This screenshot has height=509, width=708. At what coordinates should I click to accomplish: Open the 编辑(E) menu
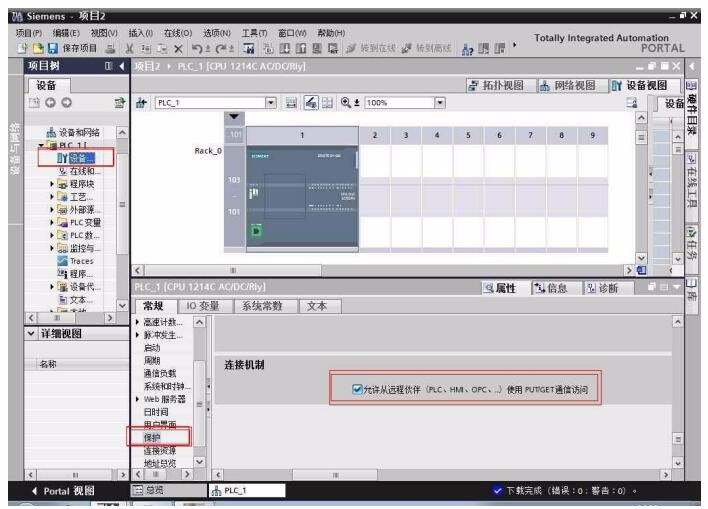tap(66, 33)
